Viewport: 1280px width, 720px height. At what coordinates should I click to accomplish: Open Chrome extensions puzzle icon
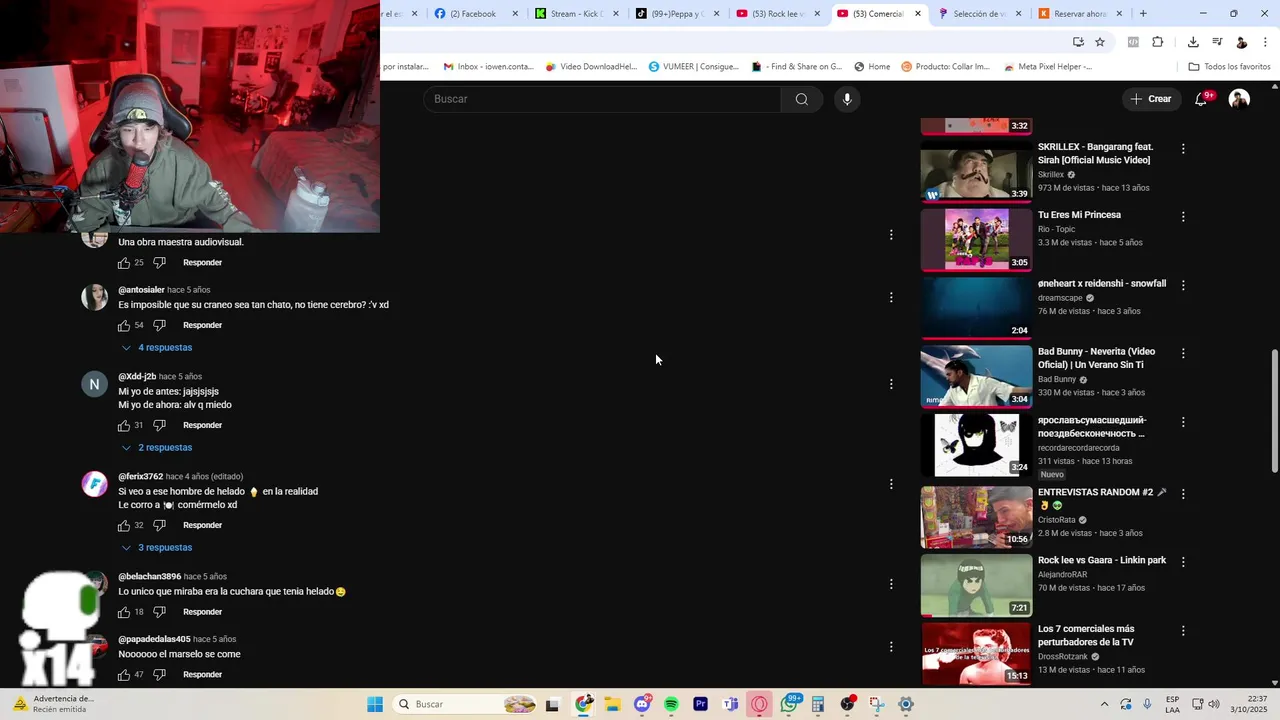pos(1158,42)
